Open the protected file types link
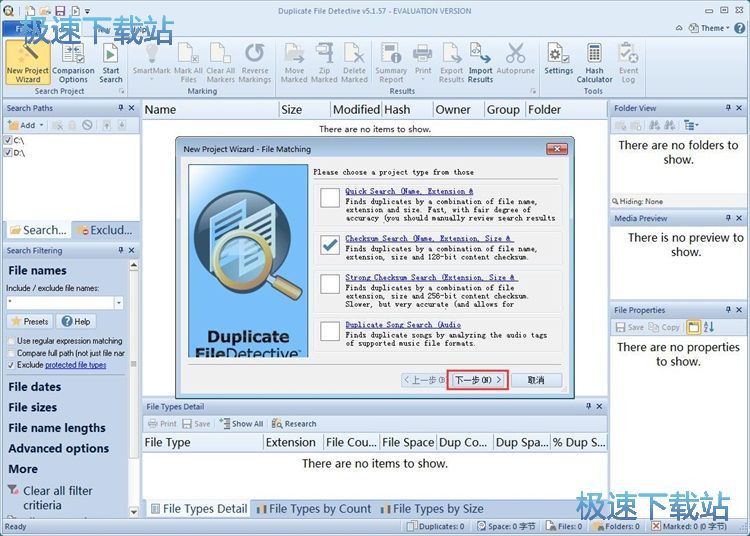This screenshot has height=536, width=750. point(76,365)
